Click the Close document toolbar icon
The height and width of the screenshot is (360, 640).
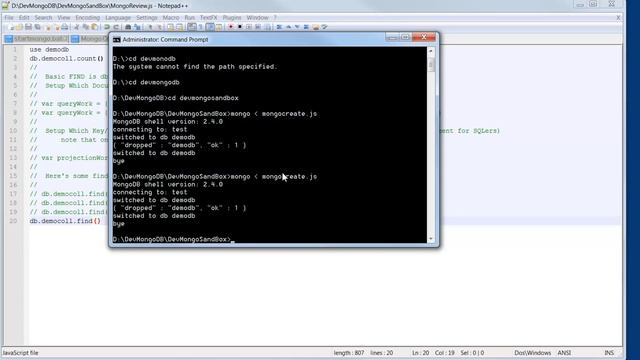click(48, 27)
